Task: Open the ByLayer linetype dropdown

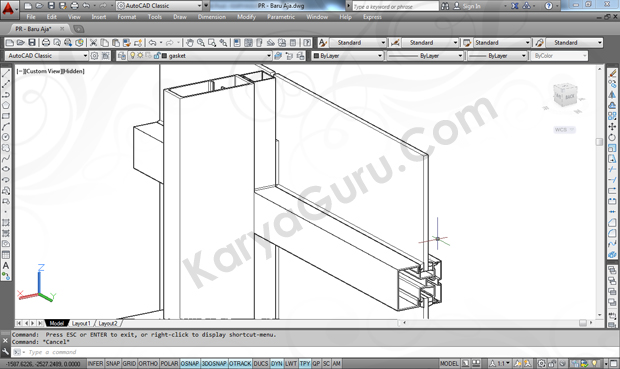Action: coord(425,56)
